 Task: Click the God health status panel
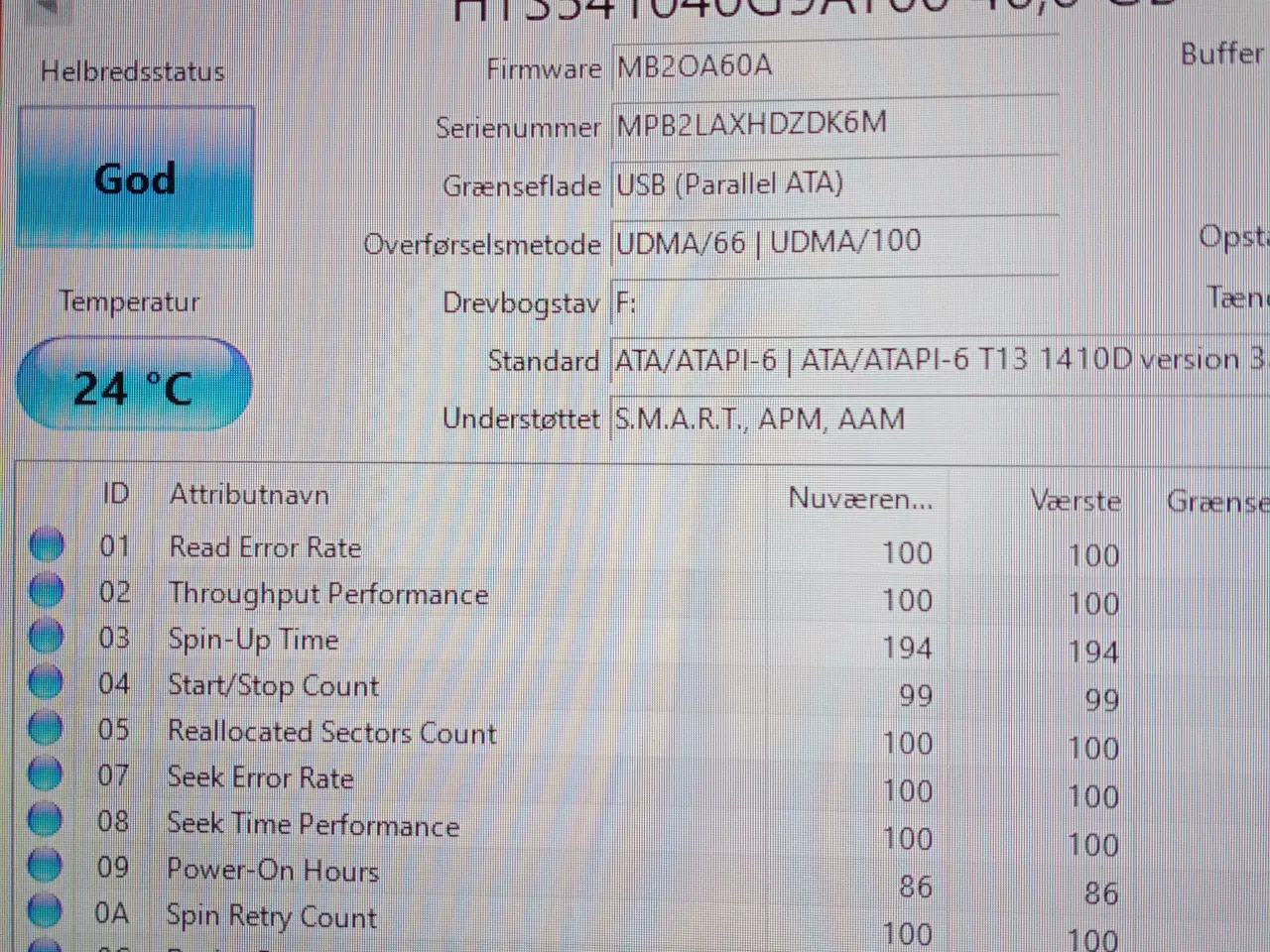point(135,178)
